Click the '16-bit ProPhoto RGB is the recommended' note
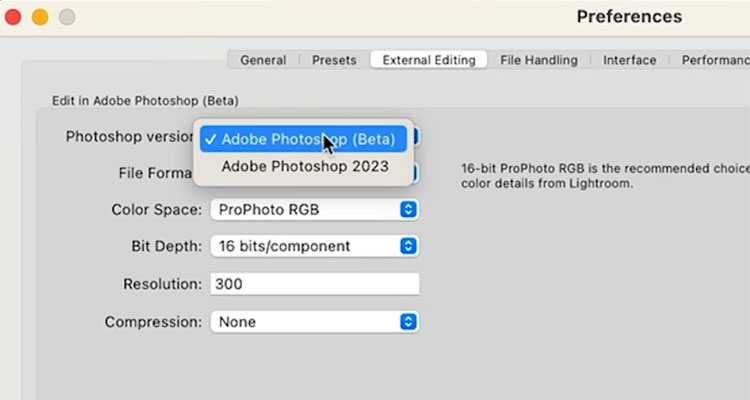Viewport: 750px width, 400px height. [x=605, y=176]
